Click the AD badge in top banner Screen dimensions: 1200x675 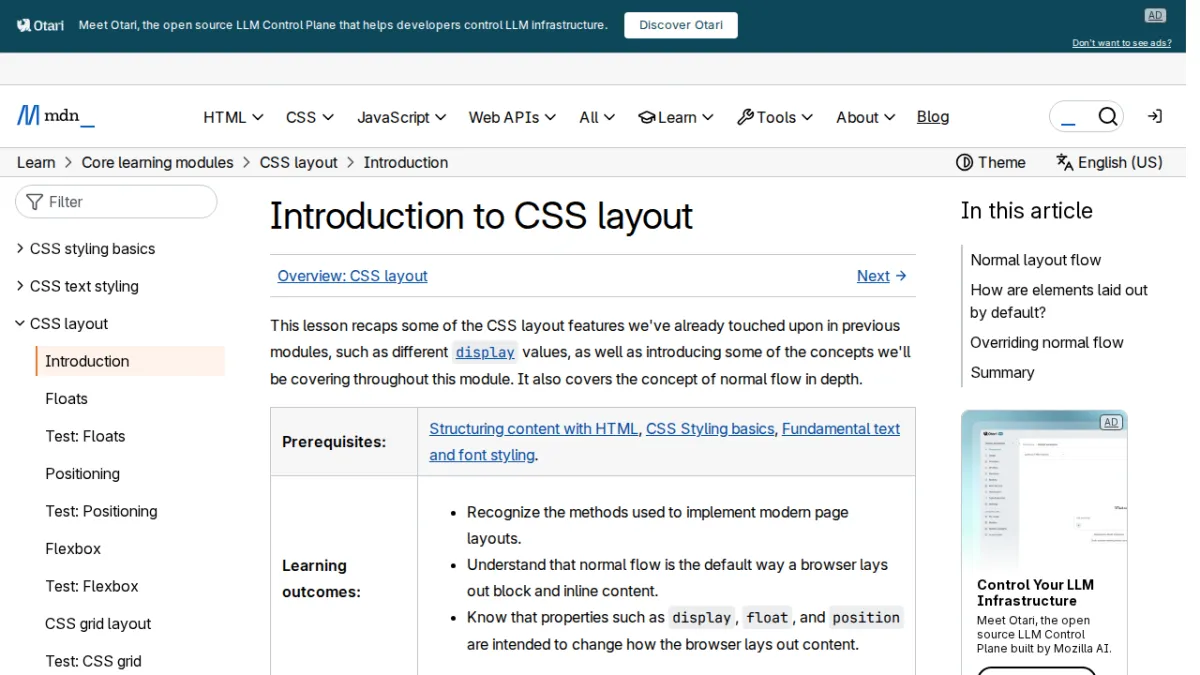1155,15
